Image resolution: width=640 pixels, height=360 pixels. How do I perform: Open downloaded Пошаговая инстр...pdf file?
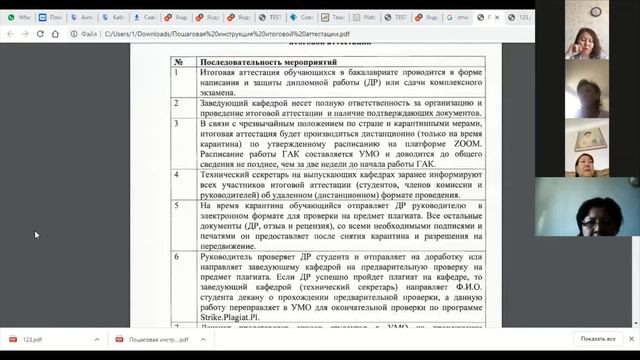coord(158,340)
